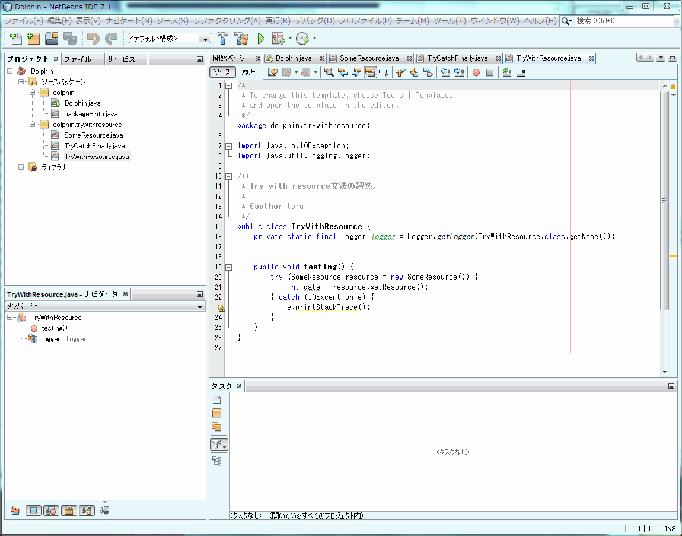
Task: Click the New Project toolbar icon
Action: pyautogui.click(x=33, y=39)
